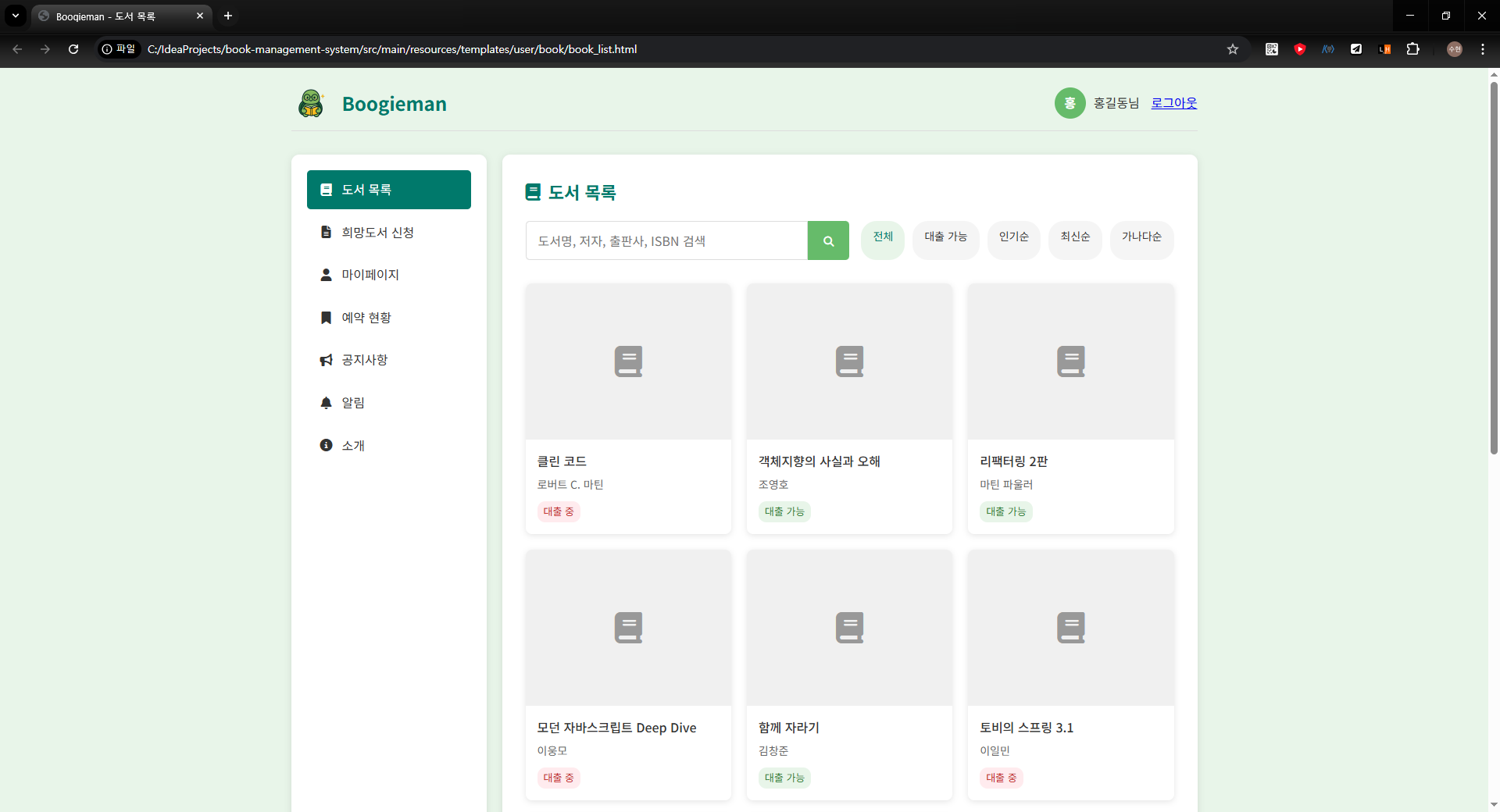Click the green search magnifier button
Screen dimensions: 1500x812
(x=828, y=240)
